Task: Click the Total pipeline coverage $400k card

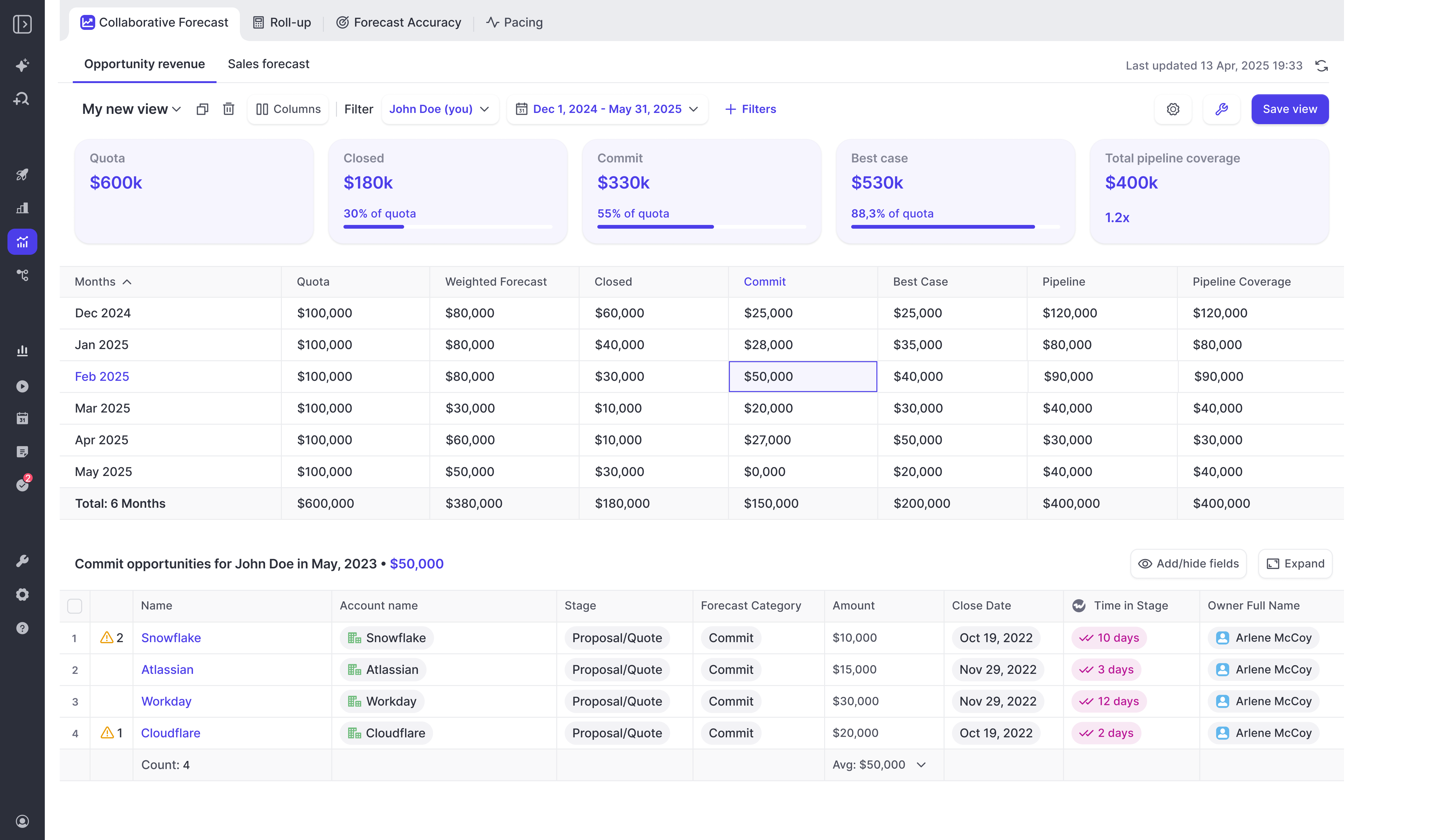Action: click(x=1209, y=191)
